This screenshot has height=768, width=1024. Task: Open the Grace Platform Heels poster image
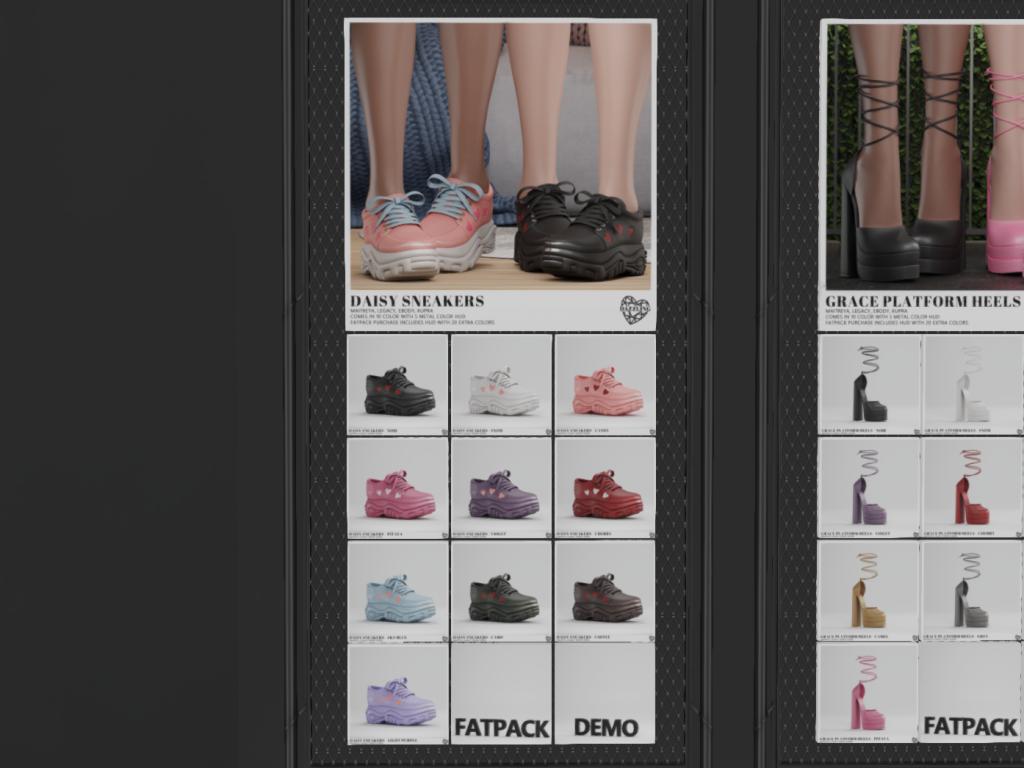(922, 155)
